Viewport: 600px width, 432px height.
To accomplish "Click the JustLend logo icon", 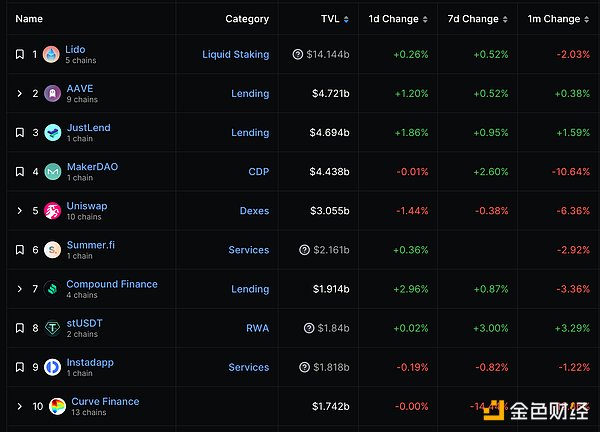I will [52, 133].
